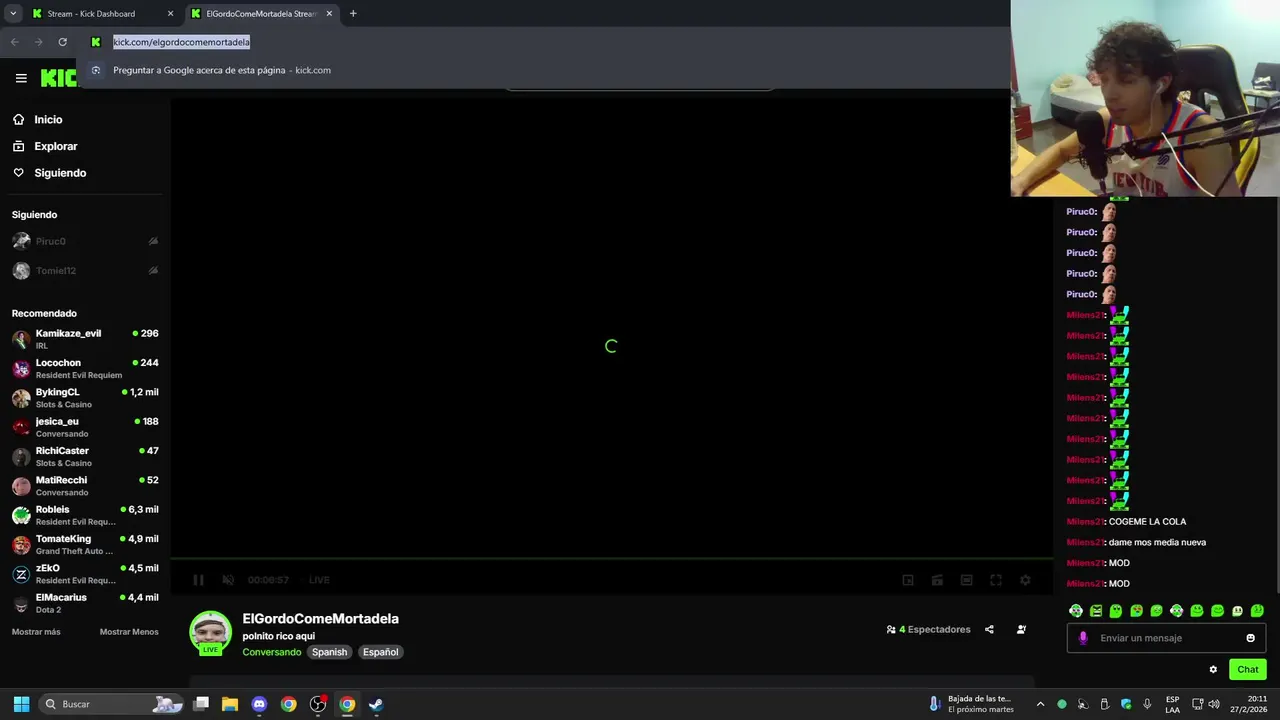The image size is (1280, 720).
Task: Open recommended channel Kamikaze_evil
Action: pyautogui.click(x=84, y=339)
